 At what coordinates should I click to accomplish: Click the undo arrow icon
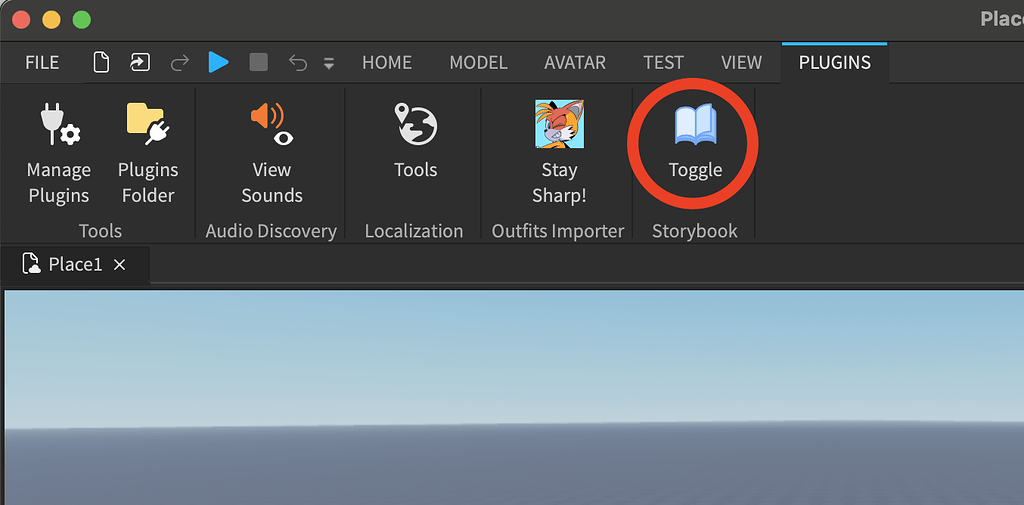point(297,62)
